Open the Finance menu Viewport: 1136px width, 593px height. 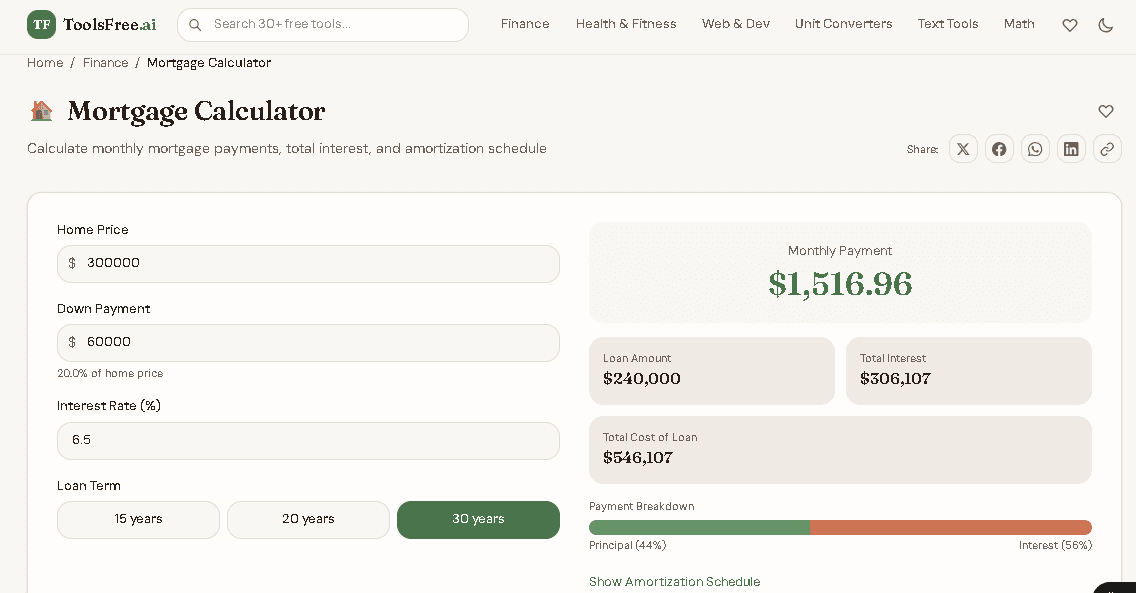tap(525, 24)
